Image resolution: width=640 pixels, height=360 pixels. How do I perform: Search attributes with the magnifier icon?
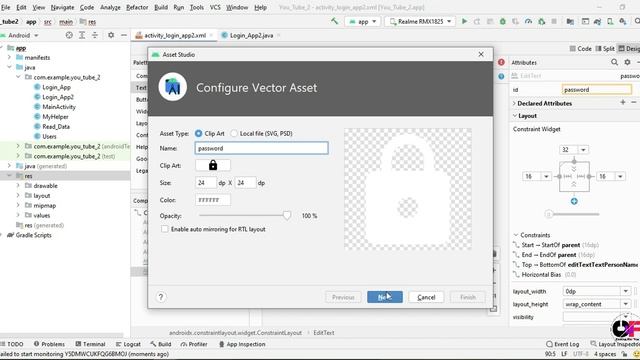614,62
